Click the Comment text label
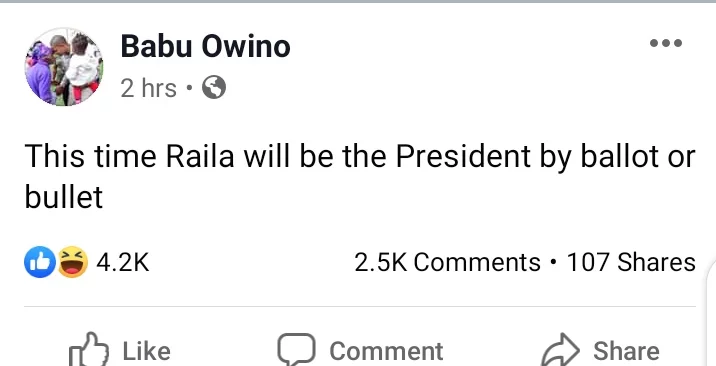 tap(386, 352)
